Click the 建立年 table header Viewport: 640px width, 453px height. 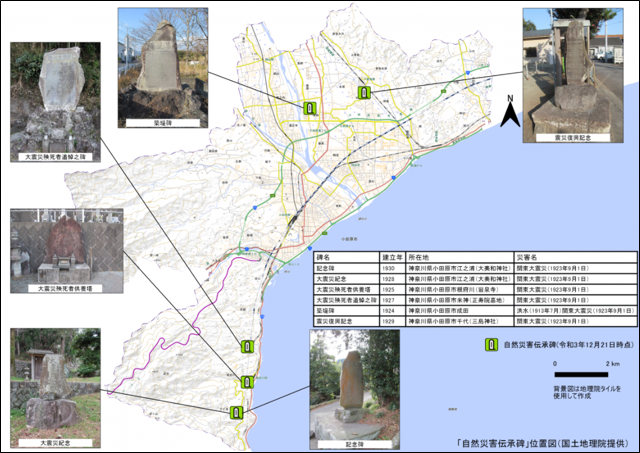[393, 257]
